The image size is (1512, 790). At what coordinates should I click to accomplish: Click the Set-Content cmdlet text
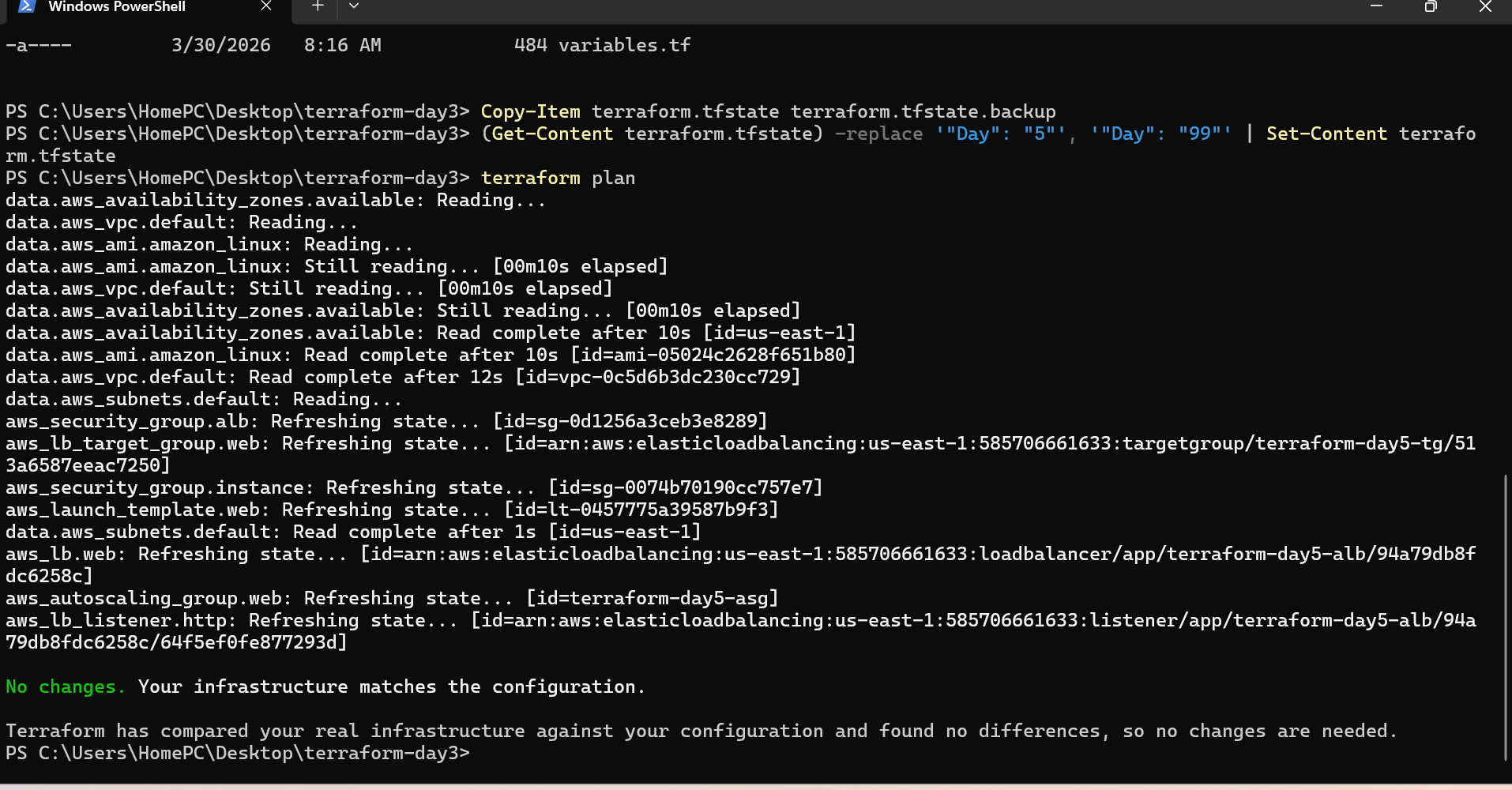[1326, 134]
